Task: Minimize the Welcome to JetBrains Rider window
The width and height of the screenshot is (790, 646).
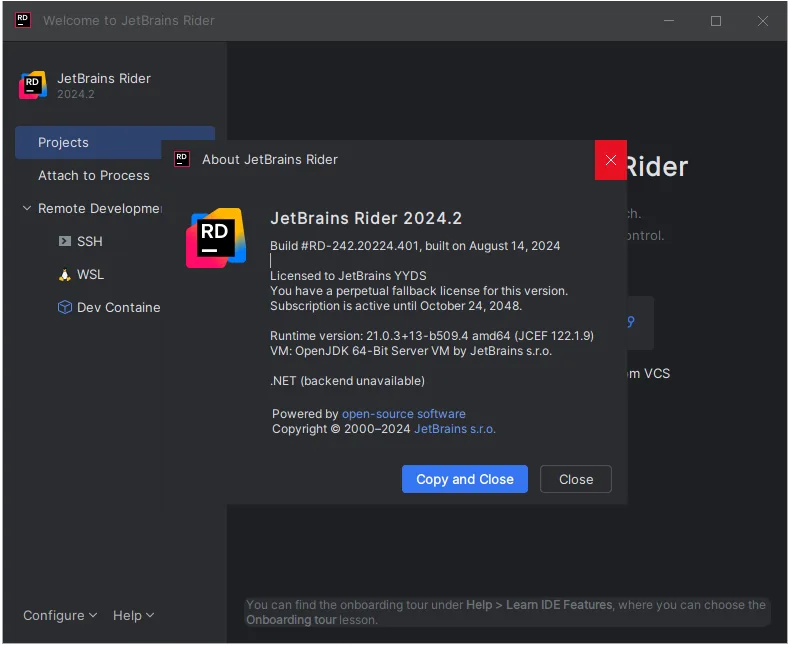Action: (x=669, y=21)
